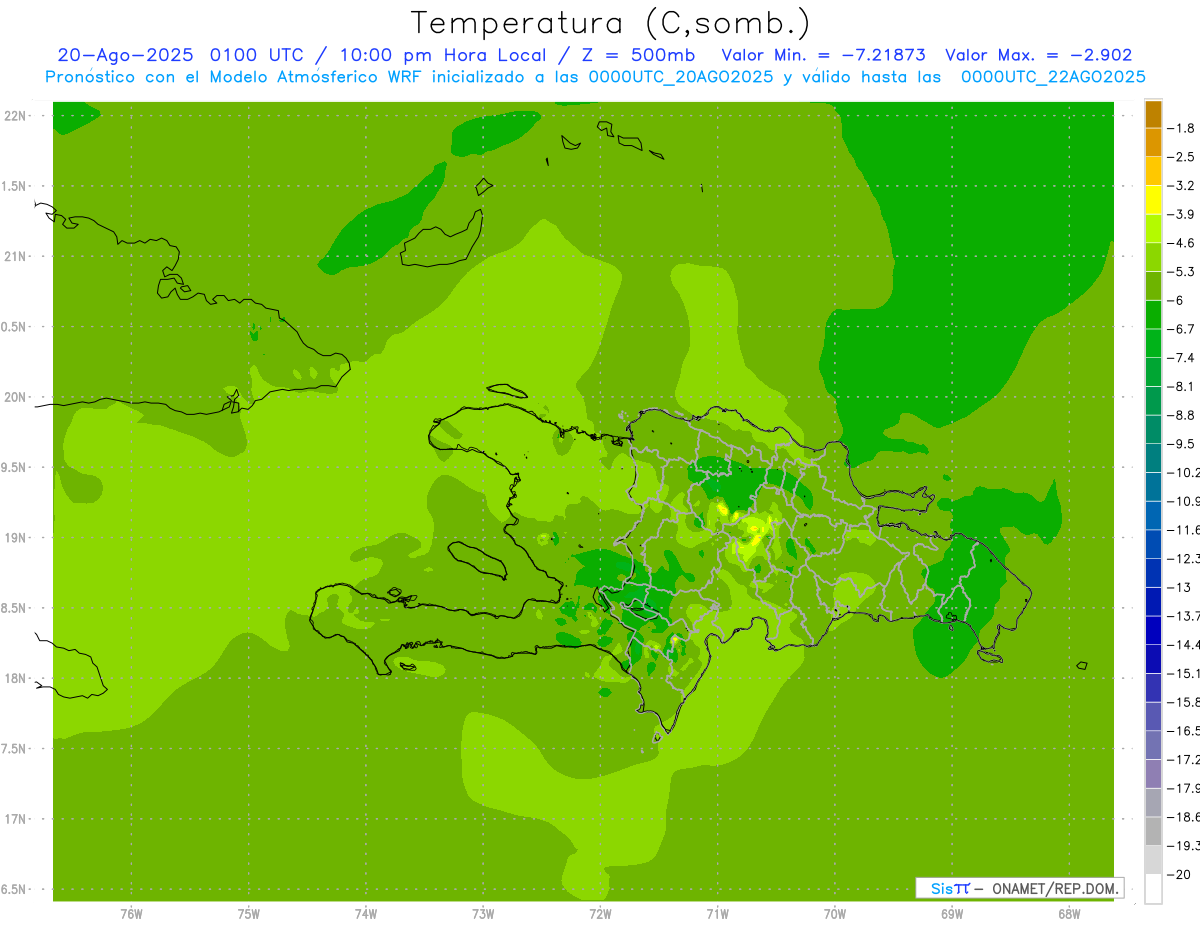The image size is (1200, 927).
Task: Click the '22N' latitude axis label
Action: pos(16,116)
